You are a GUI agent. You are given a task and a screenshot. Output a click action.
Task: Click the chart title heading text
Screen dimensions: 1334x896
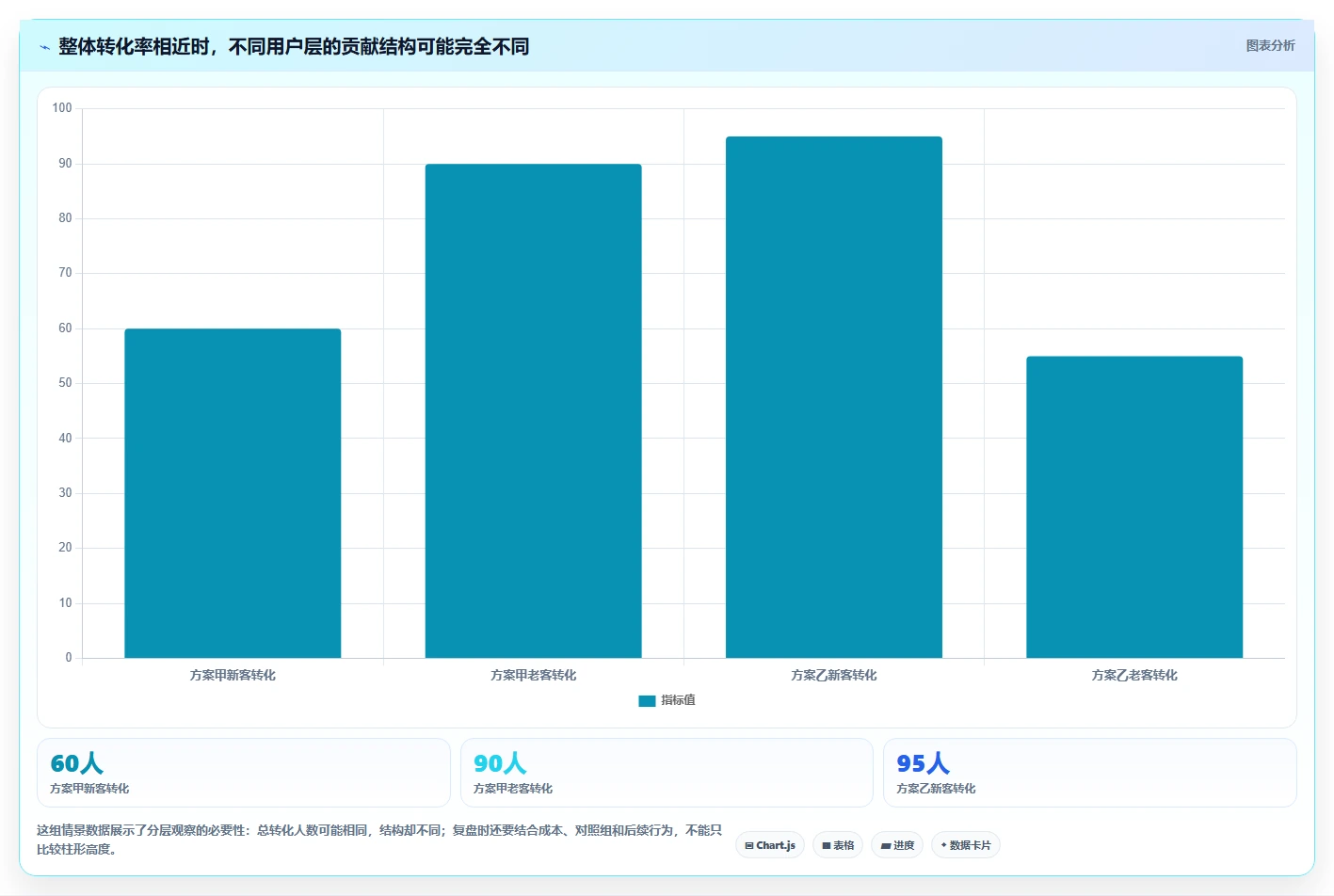[x=294, y=46]
